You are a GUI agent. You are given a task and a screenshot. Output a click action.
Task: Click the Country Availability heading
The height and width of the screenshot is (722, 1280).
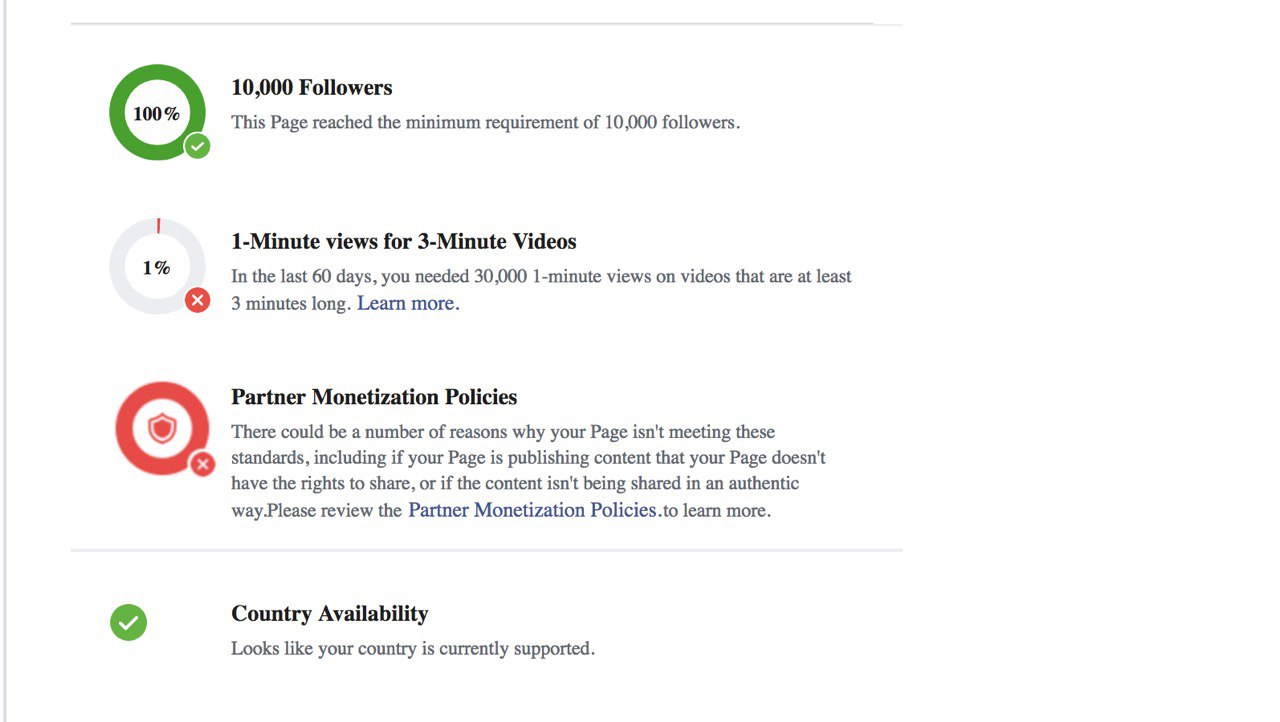tap(330, 614)
